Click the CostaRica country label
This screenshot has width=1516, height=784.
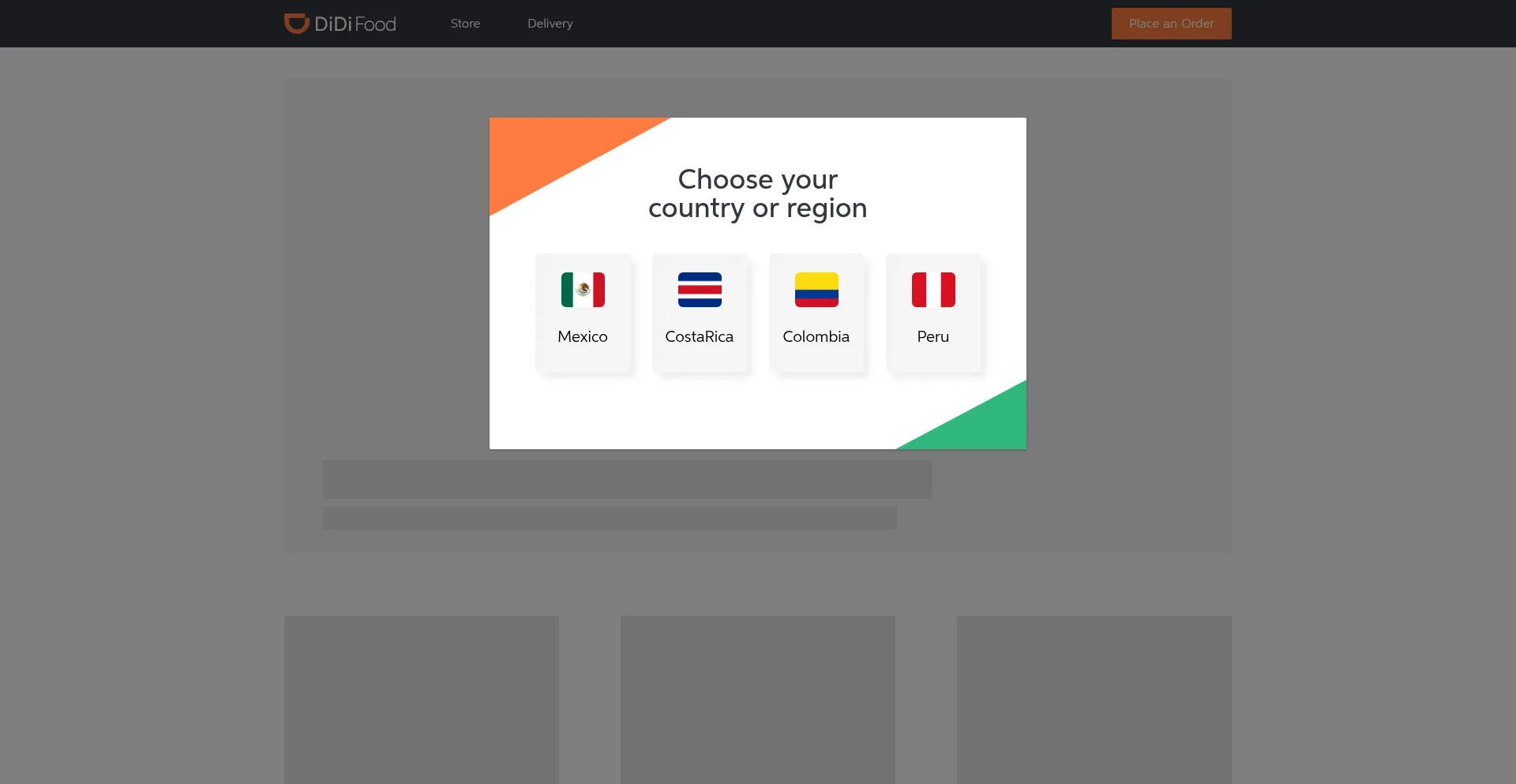tap(700, 336)
